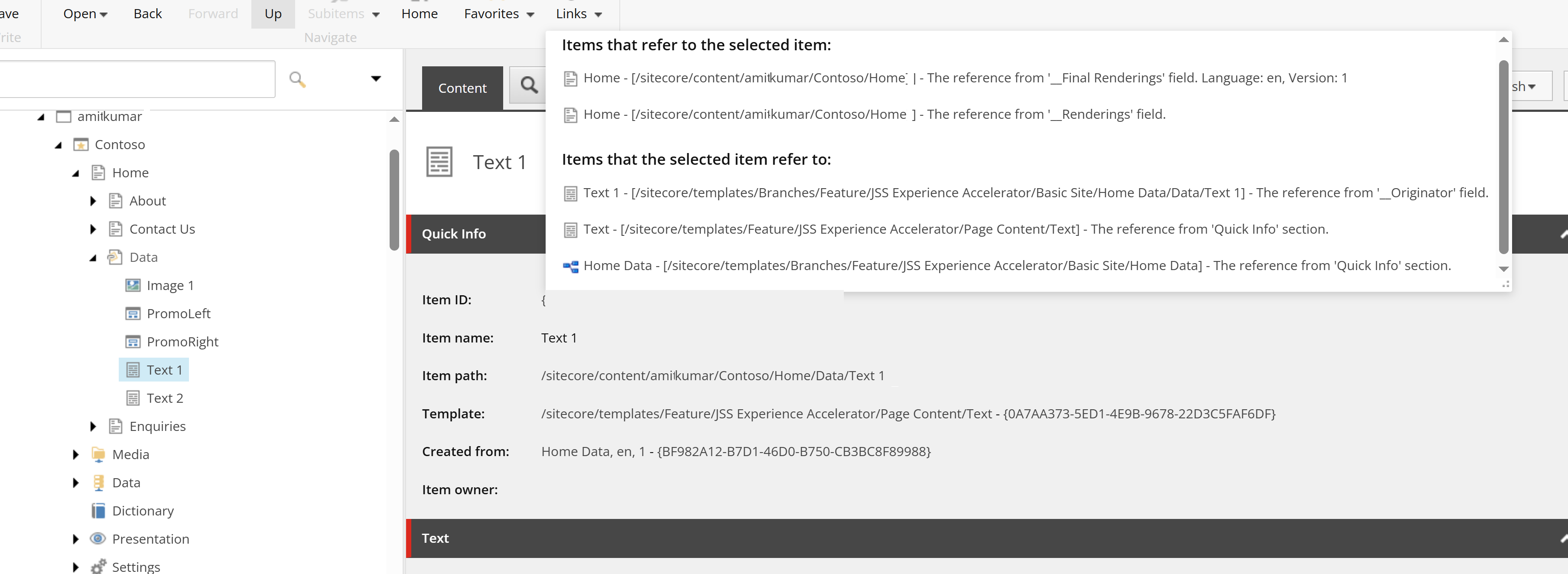1568x574 pixels.
Task: Select the Text 1 tree item
Action: pos(154,370)
